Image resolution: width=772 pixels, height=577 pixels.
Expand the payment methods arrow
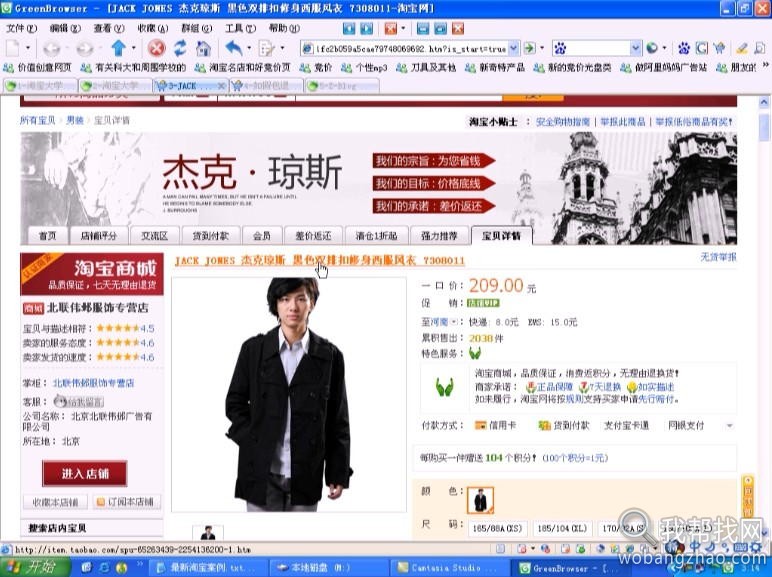coord(730,426)
